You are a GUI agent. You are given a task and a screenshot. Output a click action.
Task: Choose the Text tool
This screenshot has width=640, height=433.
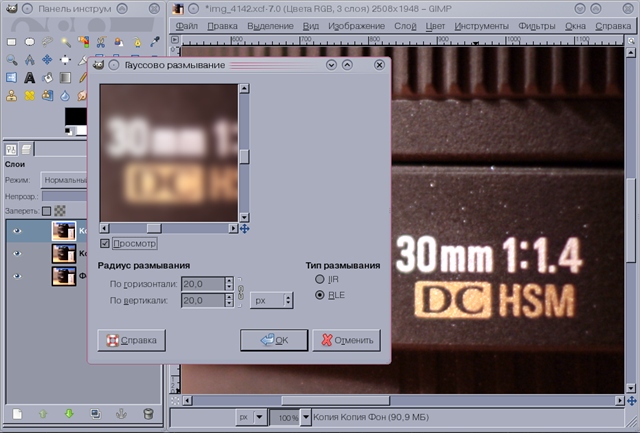(29, 77)
